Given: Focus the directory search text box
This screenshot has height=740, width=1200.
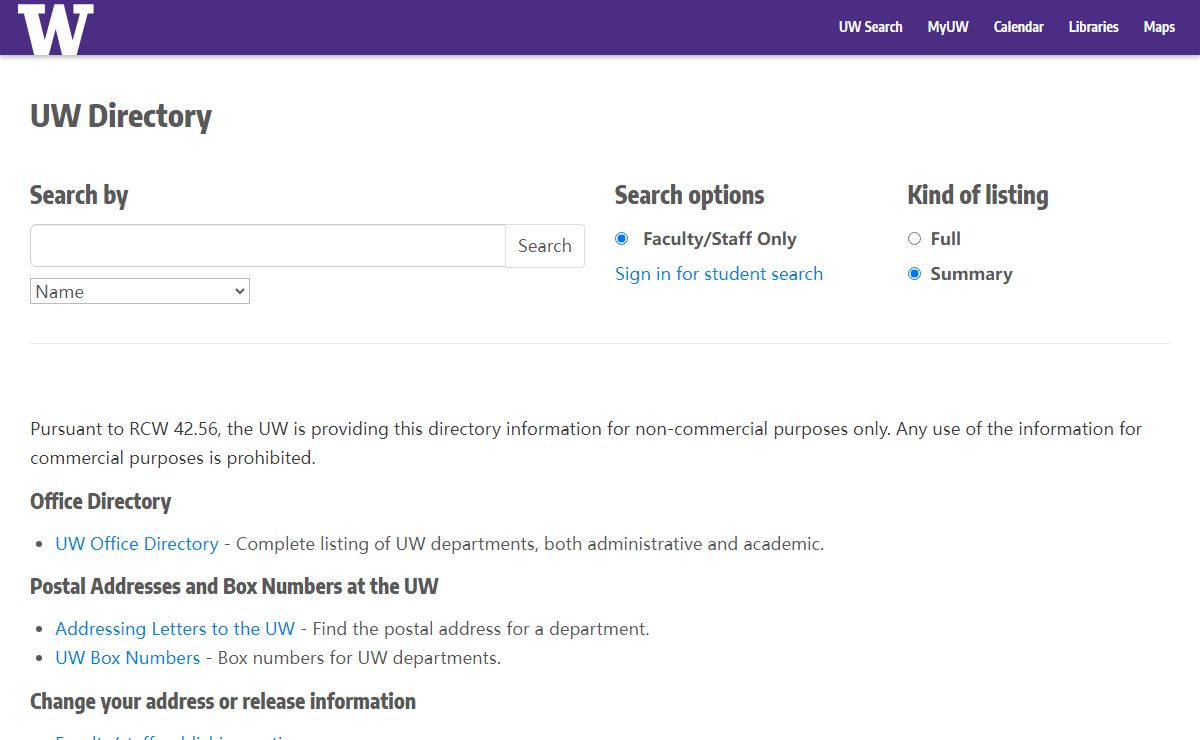Looking at the screenshot, I should pyautogui.click(x=268, y=246).
